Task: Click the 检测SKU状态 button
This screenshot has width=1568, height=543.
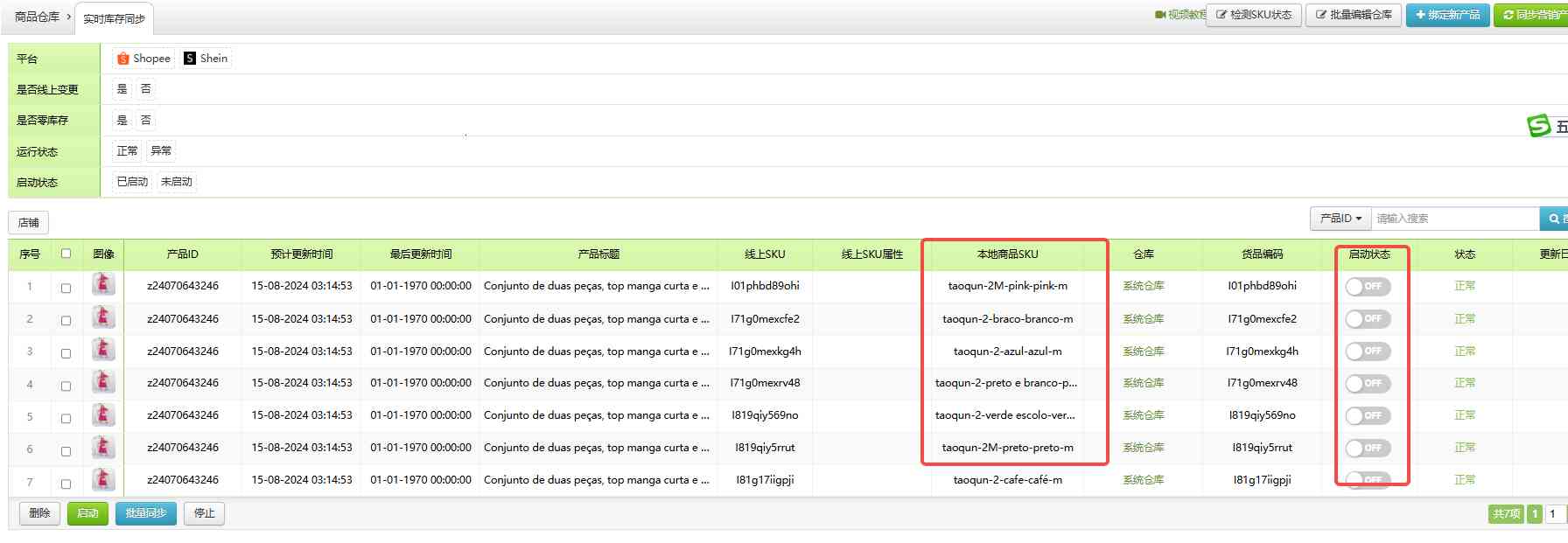Action: tap(1253, 15)
